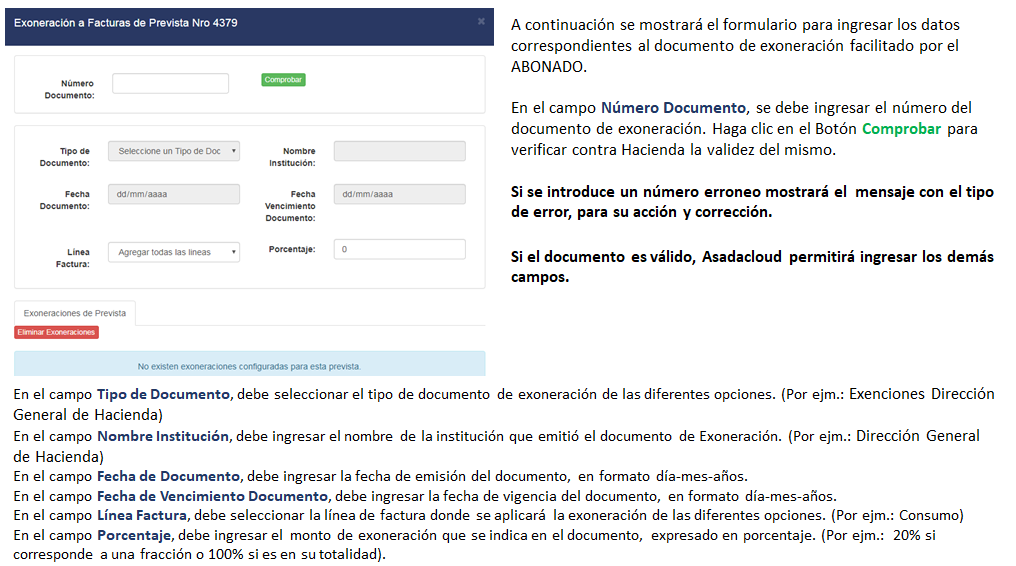Click the Número Documento input field
This screenshot has width=1016, height=566.
tap(170, 84)
